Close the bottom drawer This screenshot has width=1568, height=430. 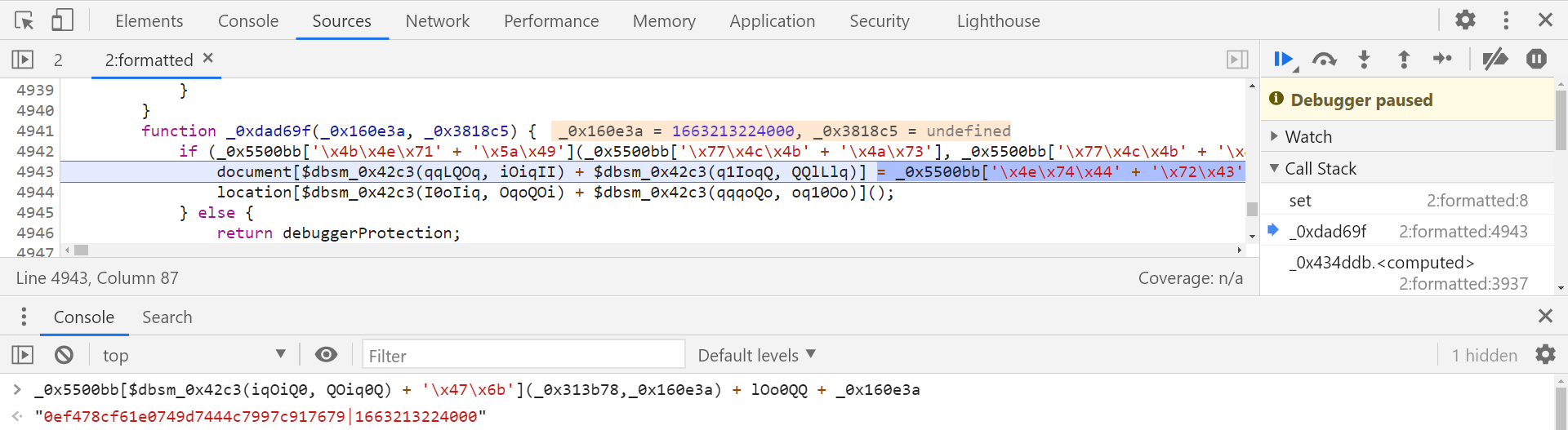tap(1545, 316)
